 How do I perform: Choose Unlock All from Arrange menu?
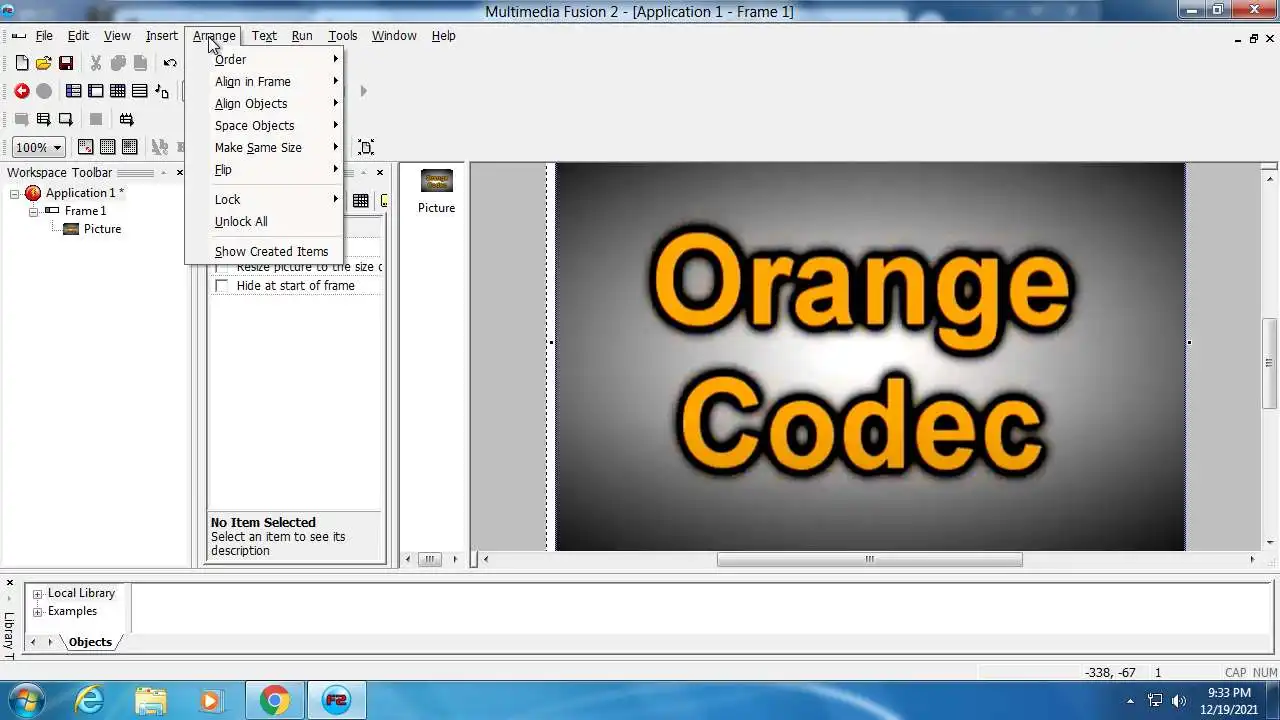point(264,221)
